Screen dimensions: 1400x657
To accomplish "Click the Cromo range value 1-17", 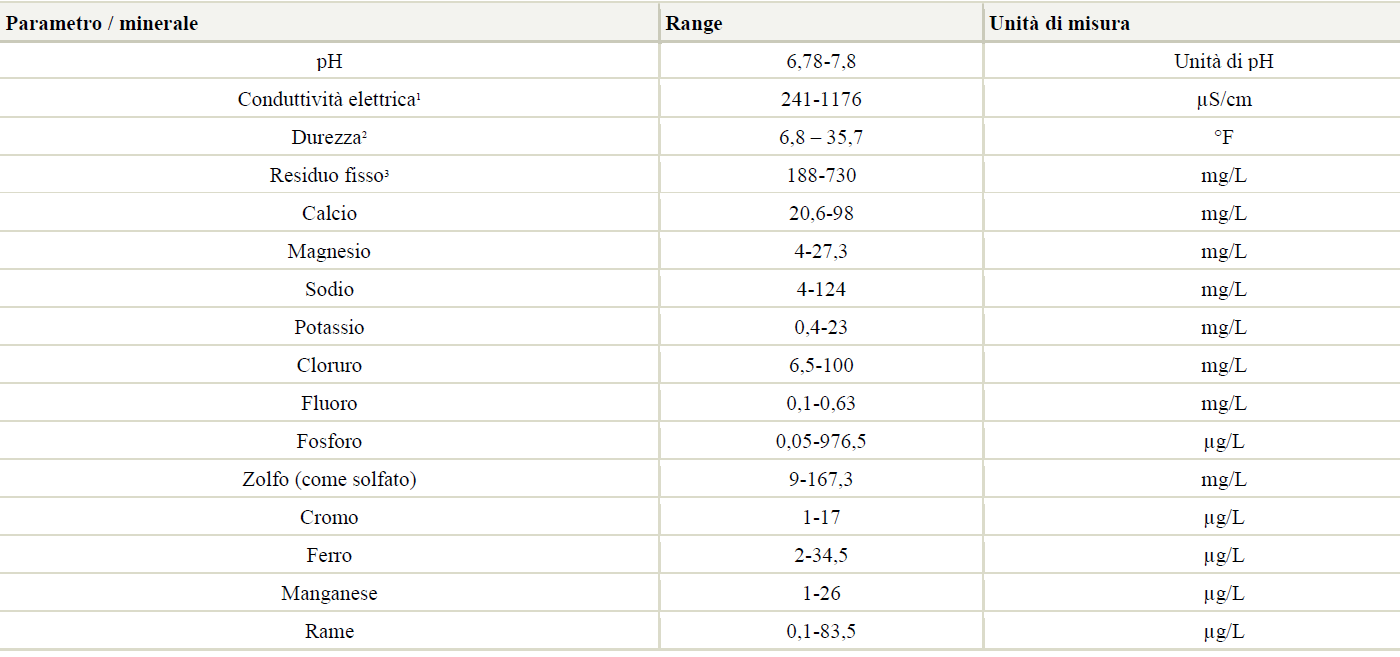I will (821, 518).
